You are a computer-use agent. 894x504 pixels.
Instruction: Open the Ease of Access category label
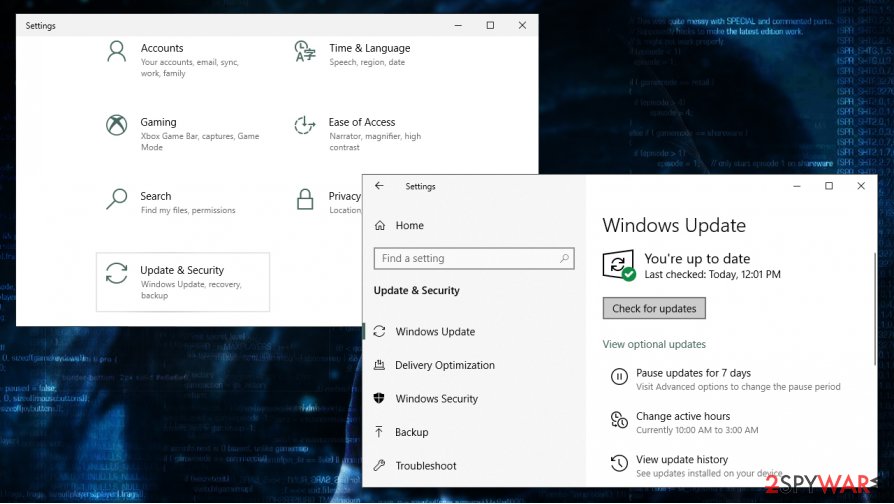click(x=361, y=122)
